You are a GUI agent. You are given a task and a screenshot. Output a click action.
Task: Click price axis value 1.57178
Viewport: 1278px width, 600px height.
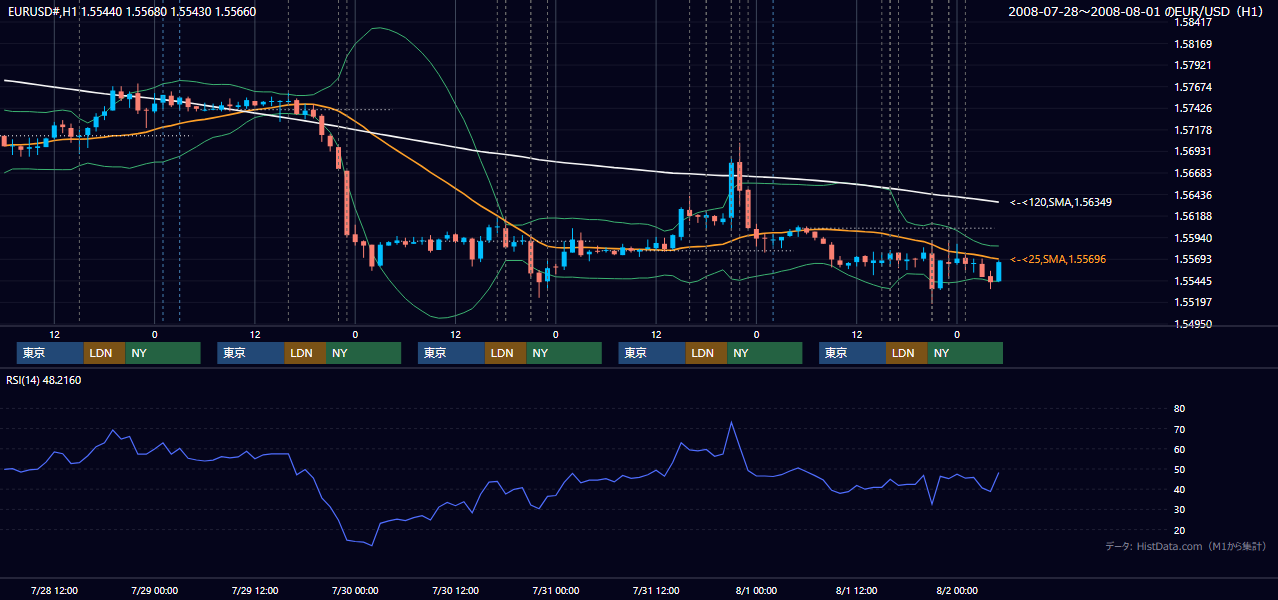(1193, 130)
